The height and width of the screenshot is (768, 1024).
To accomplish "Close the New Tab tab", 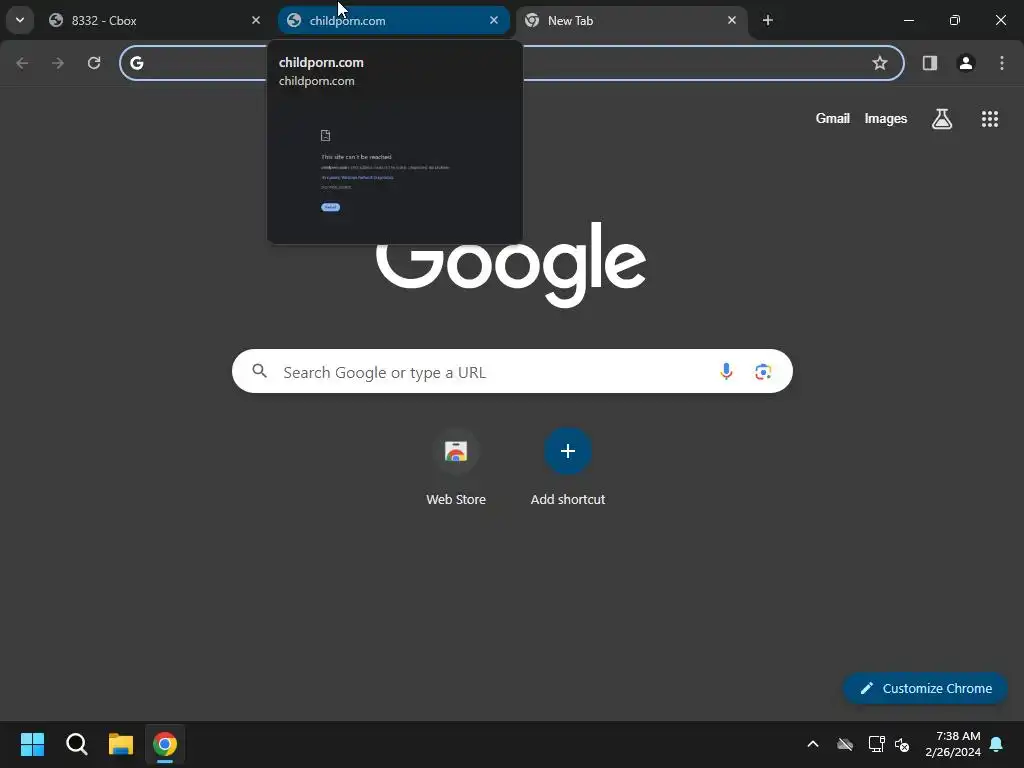I will (x=731, y=20).
